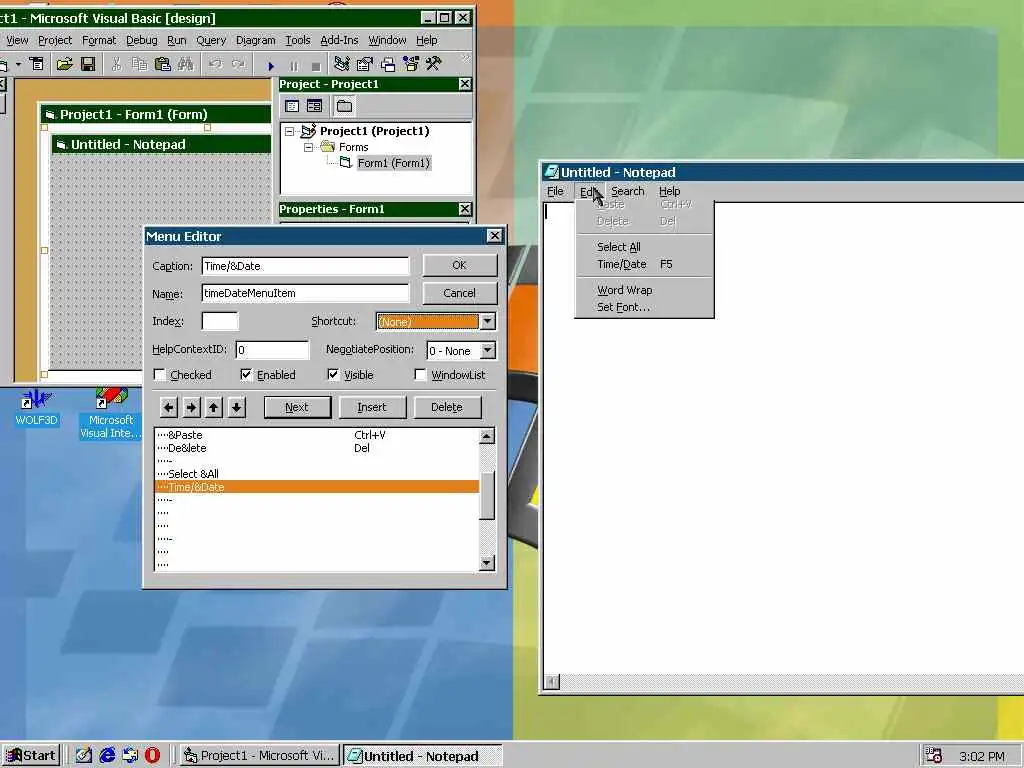Image resolution: width=1024 pixels, height=768 pixels.
Task: Click Cancel in Menu Editor
Action: point(460,293)
